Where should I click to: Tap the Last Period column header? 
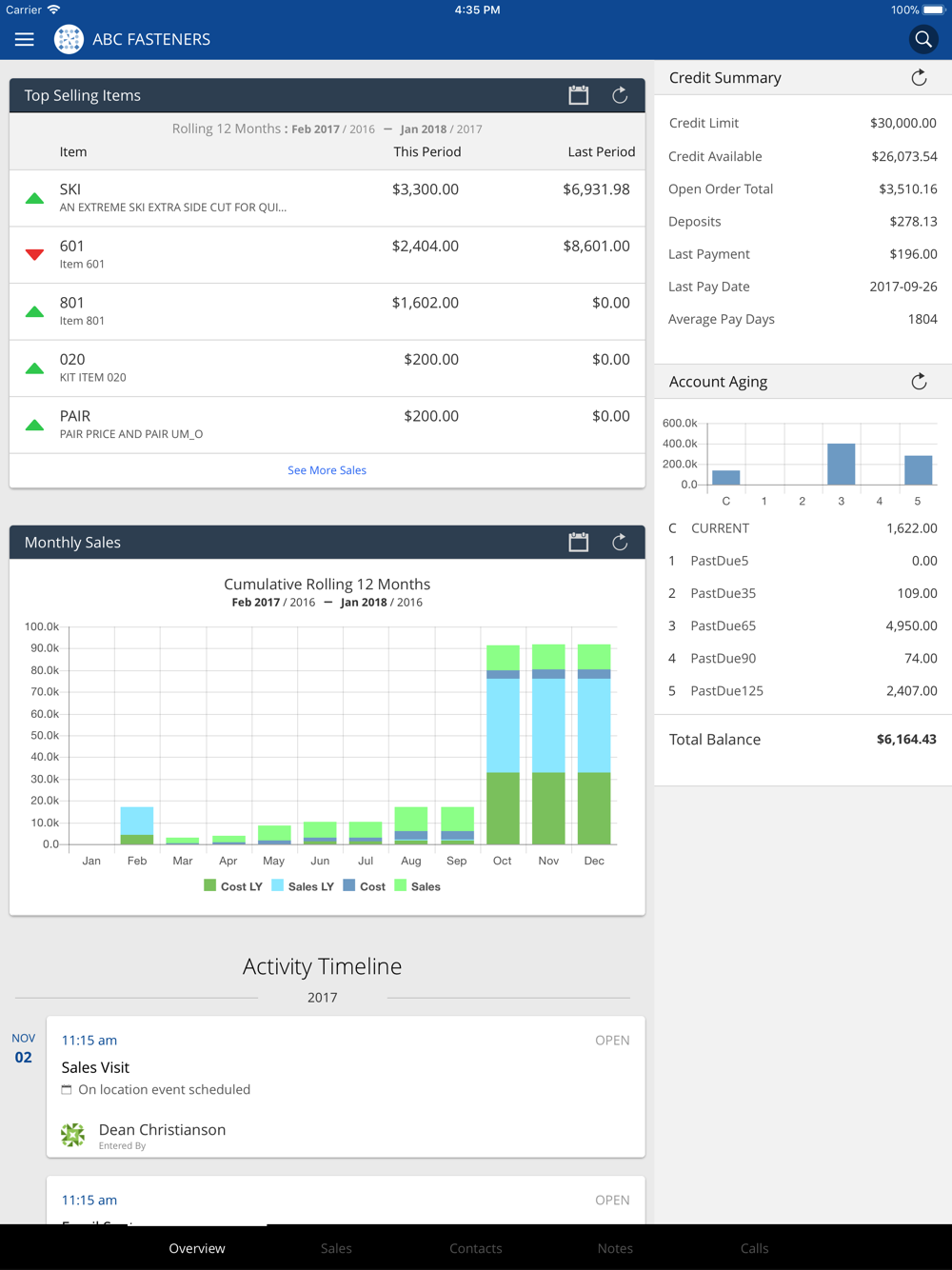(602, 151)
